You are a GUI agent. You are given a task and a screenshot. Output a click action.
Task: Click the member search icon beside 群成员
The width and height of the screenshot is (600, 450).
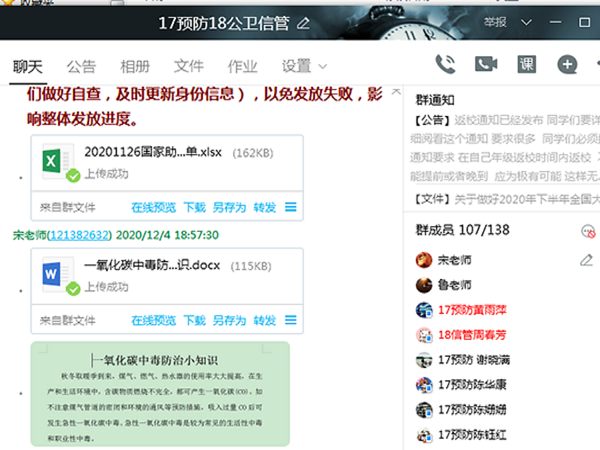587,231
